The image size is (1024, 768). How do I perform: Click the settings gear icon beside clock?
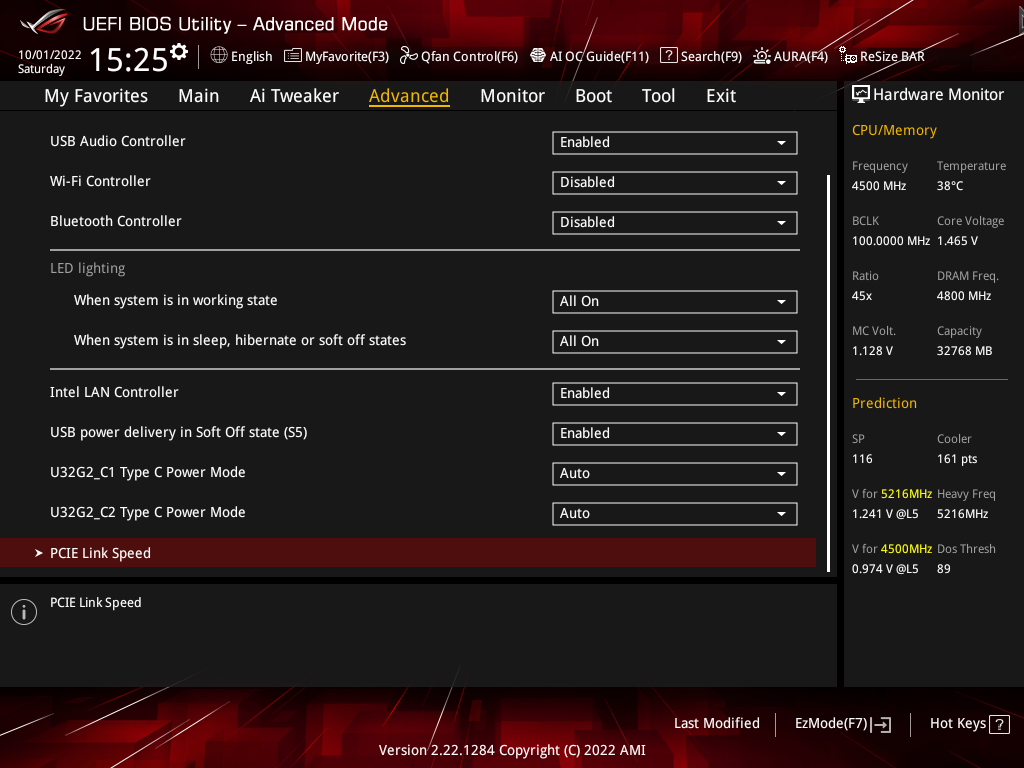pyautogui.click(x=179, y=52)
